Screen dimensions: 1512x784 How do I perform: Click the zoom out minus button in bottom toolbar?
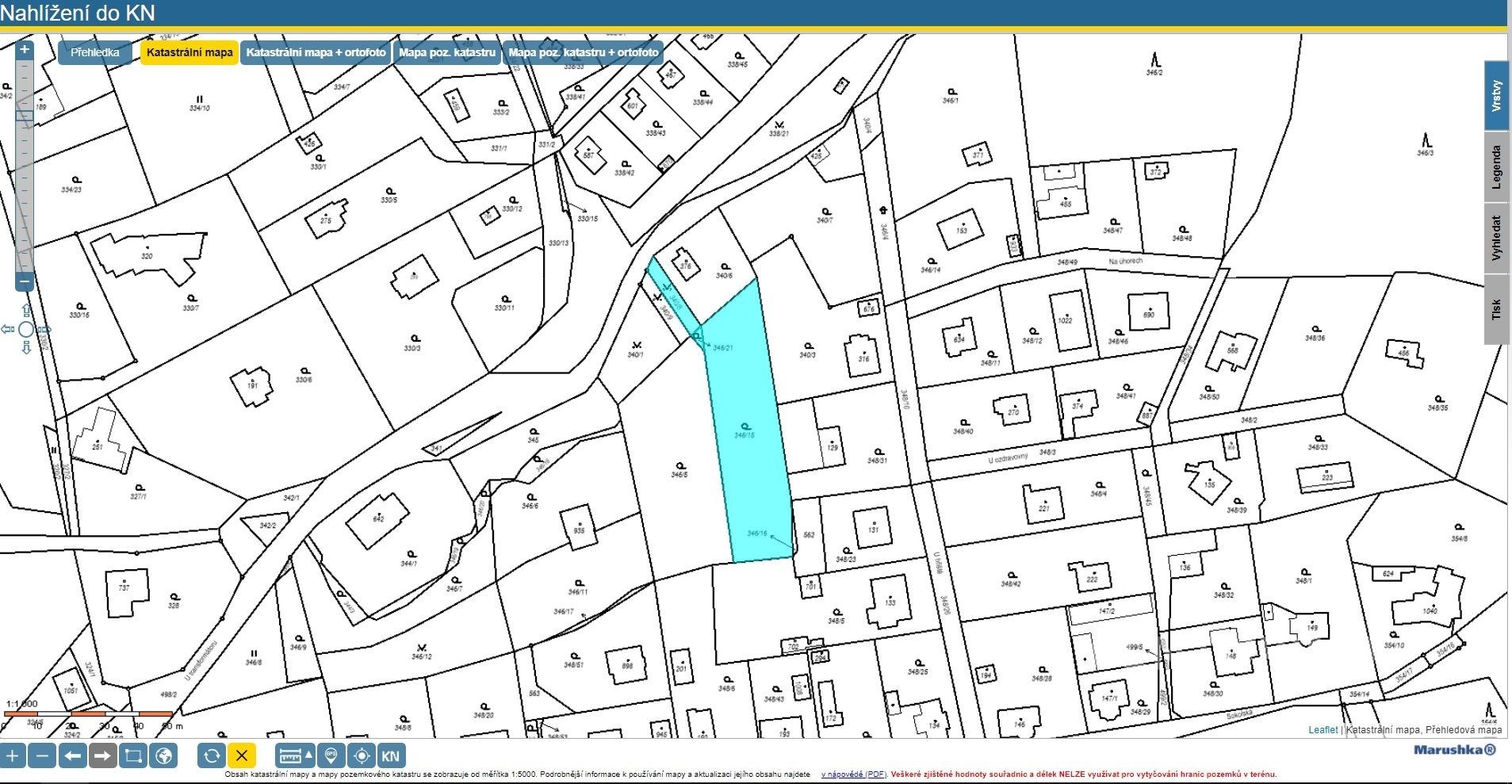click(43, 755)
